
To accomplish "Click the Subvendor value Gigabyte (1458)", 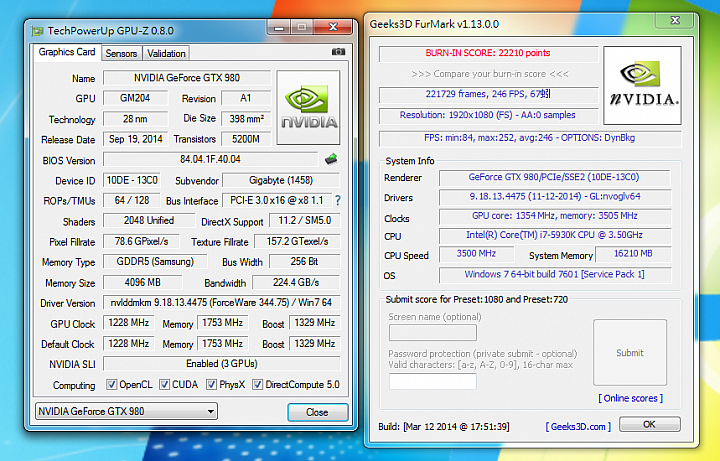I will (281, 180).
